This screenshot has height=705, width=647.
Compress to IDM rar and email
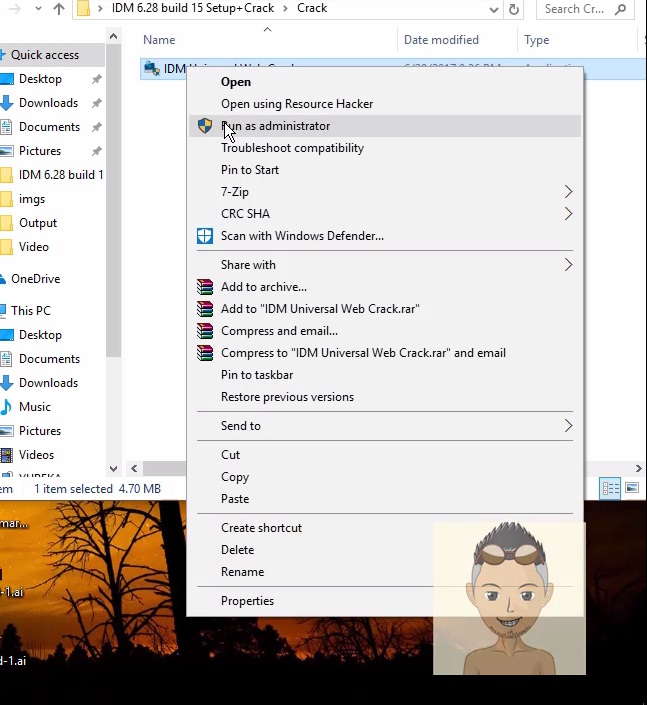(x=384, y=353)
